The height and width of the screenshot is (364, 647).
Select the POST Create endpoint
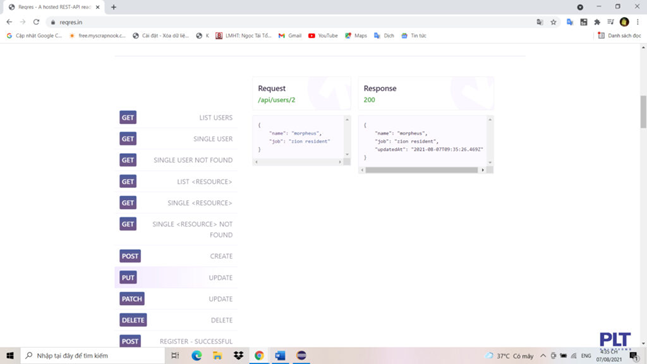click(176, 256)
